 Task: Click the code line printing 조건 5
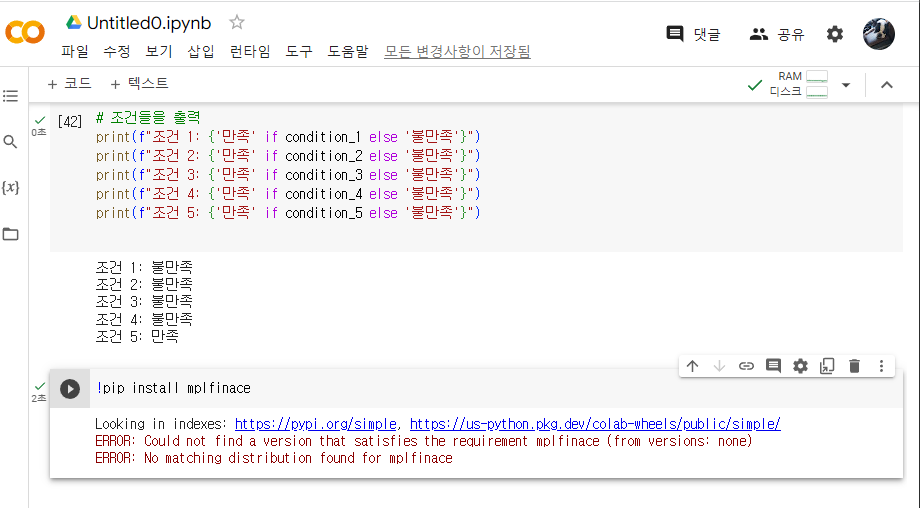pos(288,213)
